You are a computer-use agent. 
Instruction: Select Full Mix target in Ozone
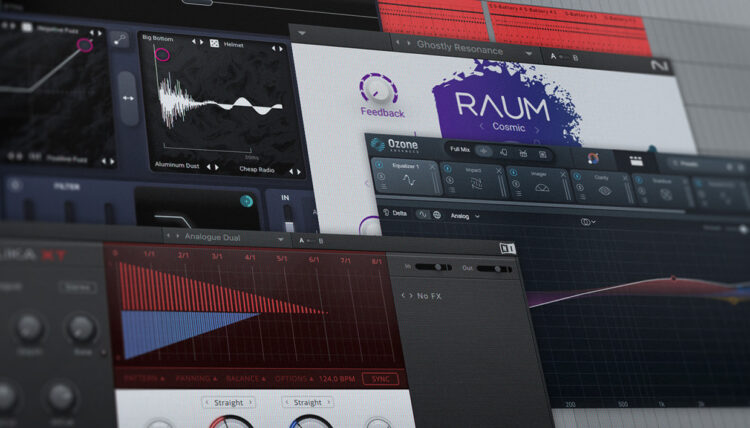tap(460, 149)
